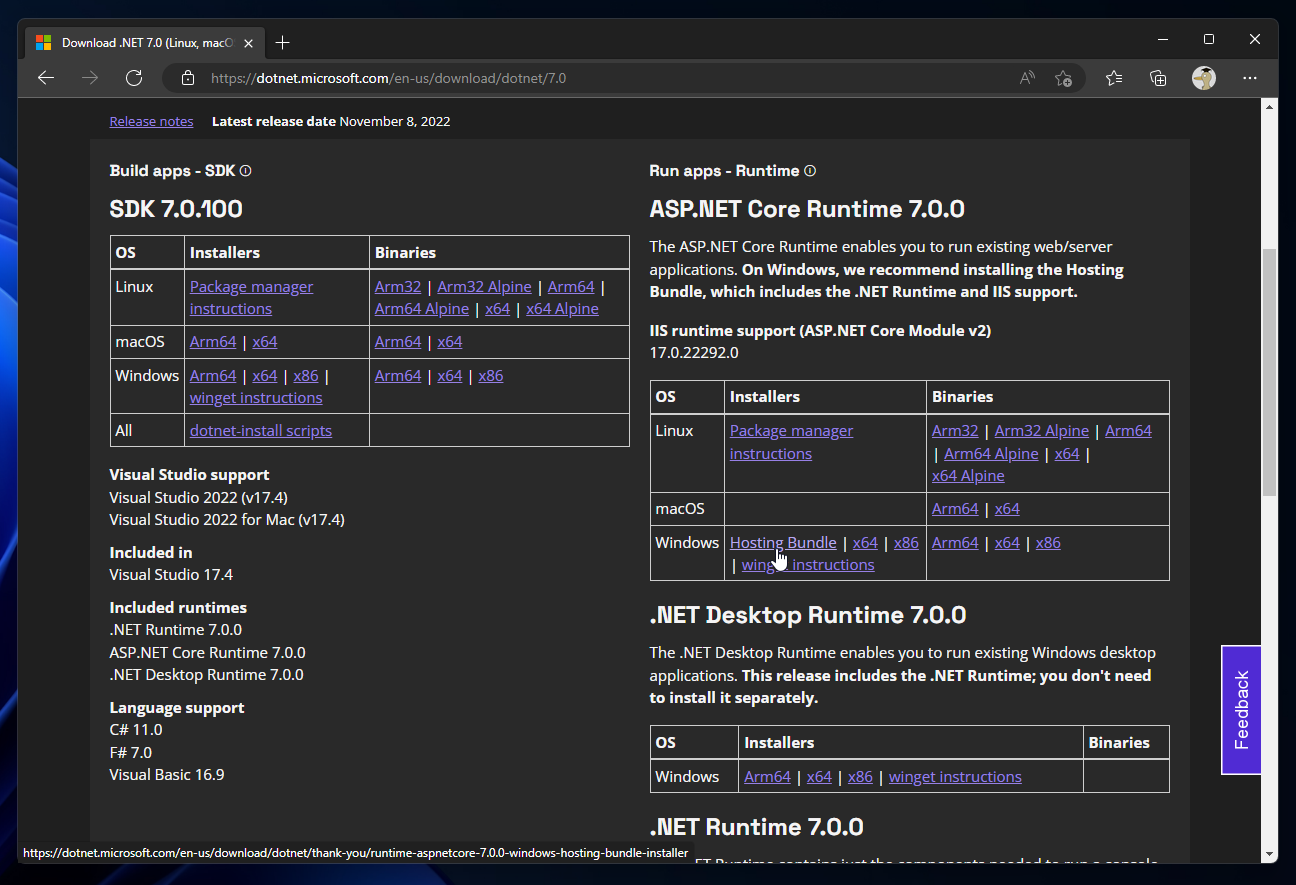1296x885 pixels.
Task: Open a new browser tab
Action: [x=283, y=42]
